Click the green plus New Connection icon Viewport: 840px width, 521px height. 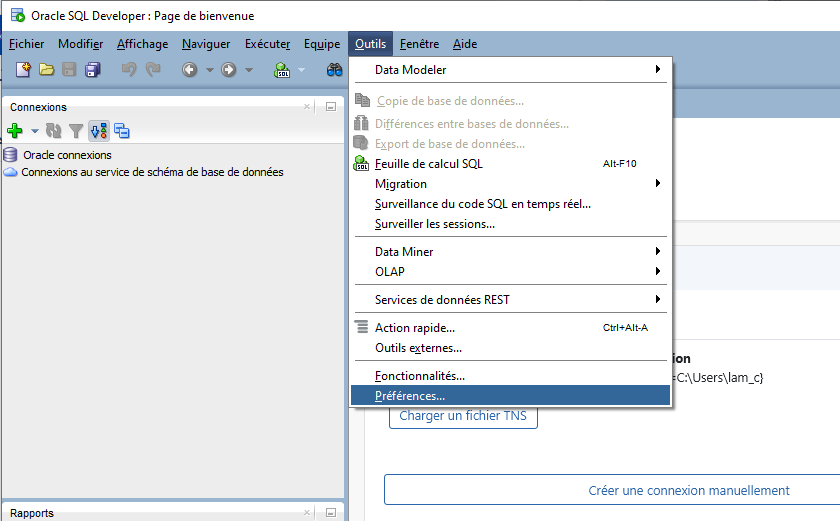[15, 131]
